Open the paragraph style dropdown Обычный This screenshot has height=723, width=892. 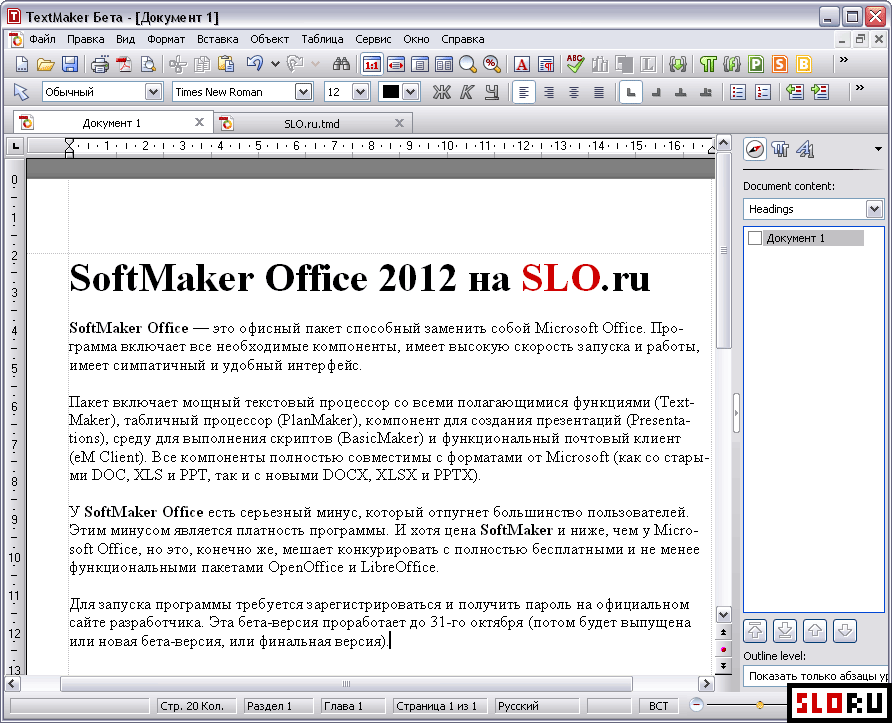pyautogui.click(x=153, y=92)
